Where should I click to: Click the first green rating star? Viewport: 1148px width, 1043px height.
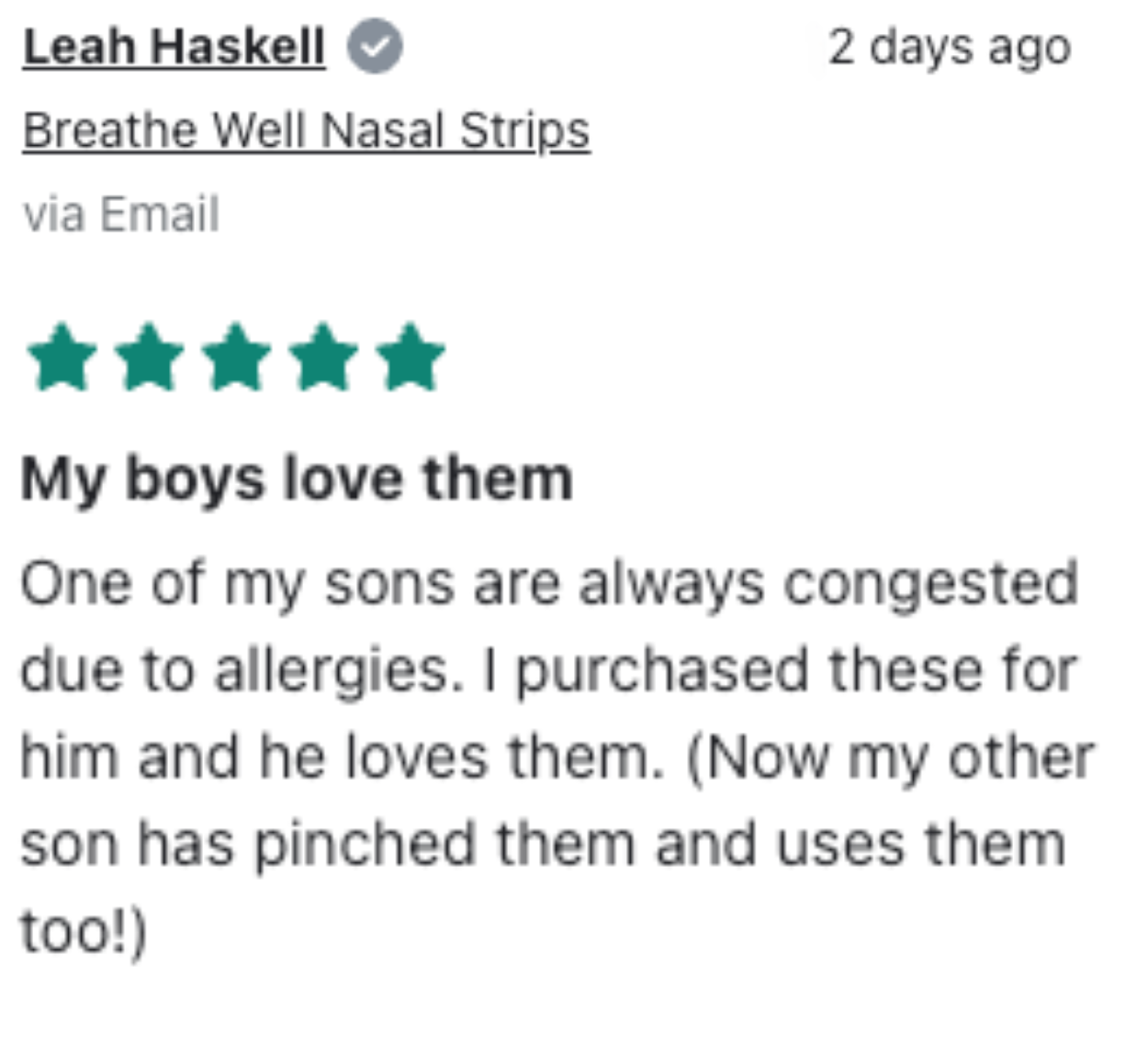point(62,358)
